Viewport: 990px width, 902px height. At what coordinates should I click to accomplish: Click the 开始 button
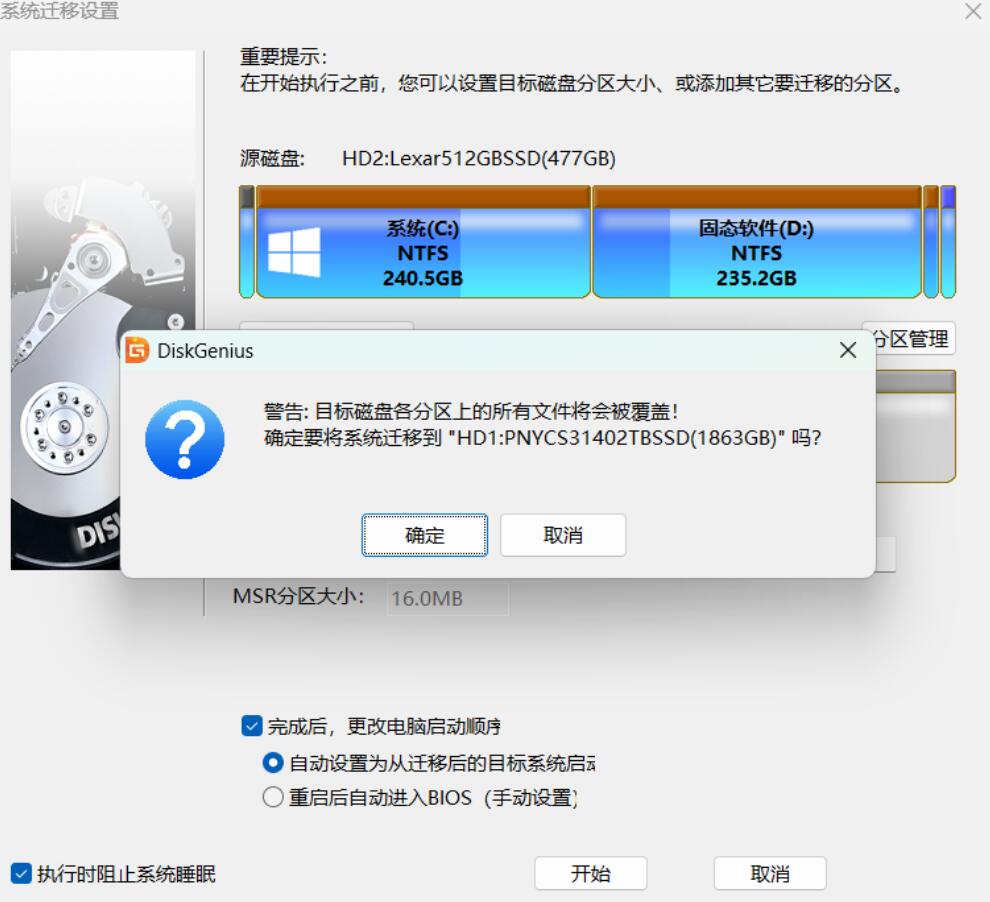pos(590,873)
